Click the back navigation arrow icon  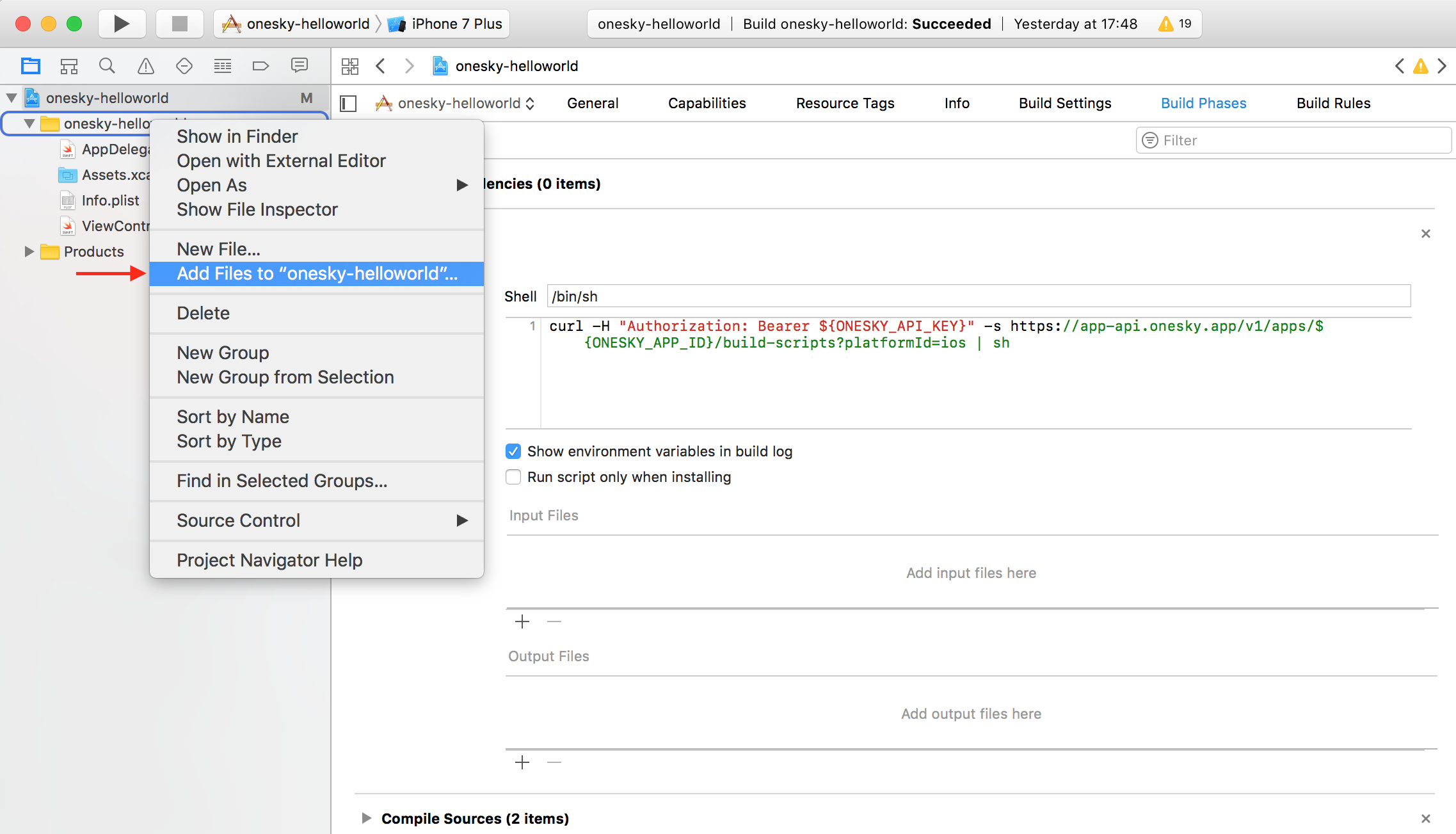tap(380, 66)
